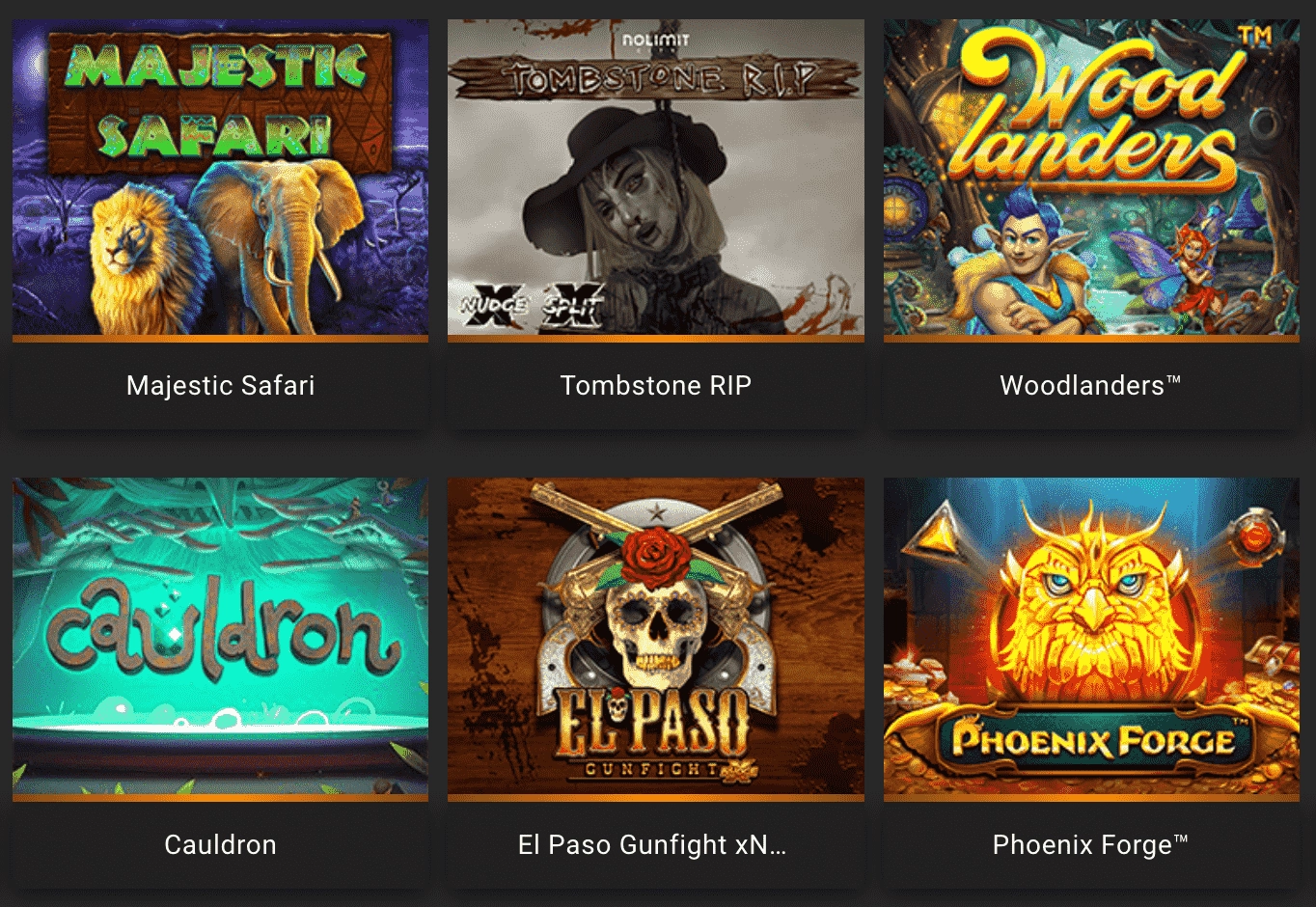Open the Tombstone RIP game thumbnail
The width and height of the screenshot is (1316, 907).
tap(656, 178)
